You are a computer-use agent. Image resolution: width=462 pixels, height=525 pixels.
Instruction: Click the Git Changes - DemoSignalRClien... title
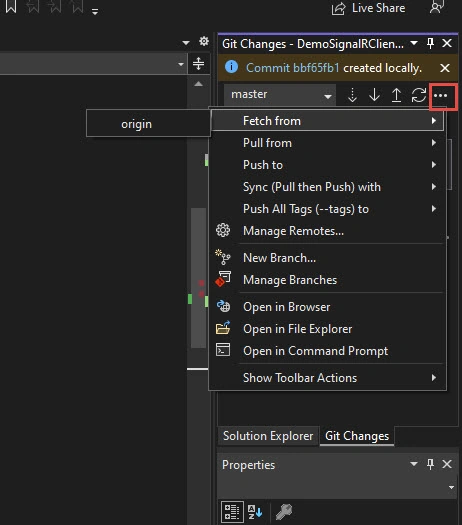click(313, 44)
